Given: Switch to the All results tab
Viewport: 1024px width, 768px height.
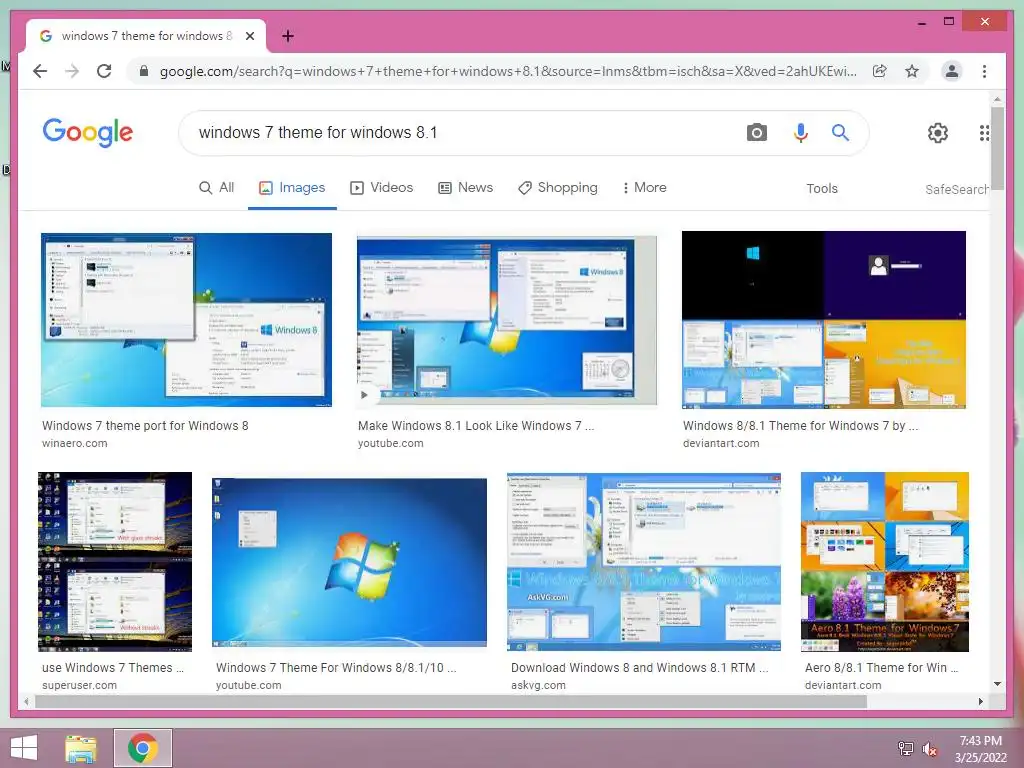Looking at the screenshot, I should [216, 188].
